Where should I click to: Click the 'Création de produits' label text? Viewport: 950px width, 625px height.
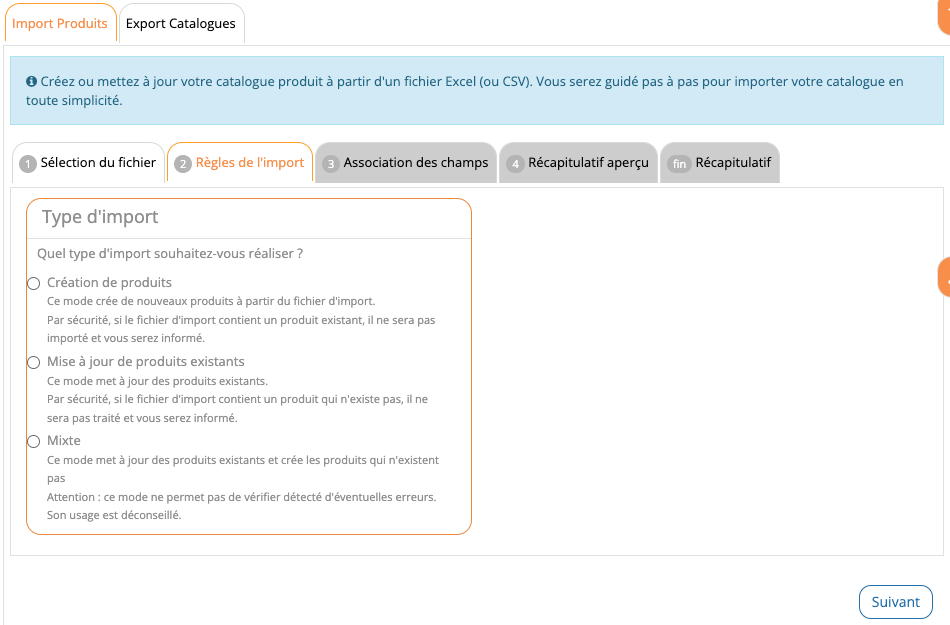click(110, 282)
